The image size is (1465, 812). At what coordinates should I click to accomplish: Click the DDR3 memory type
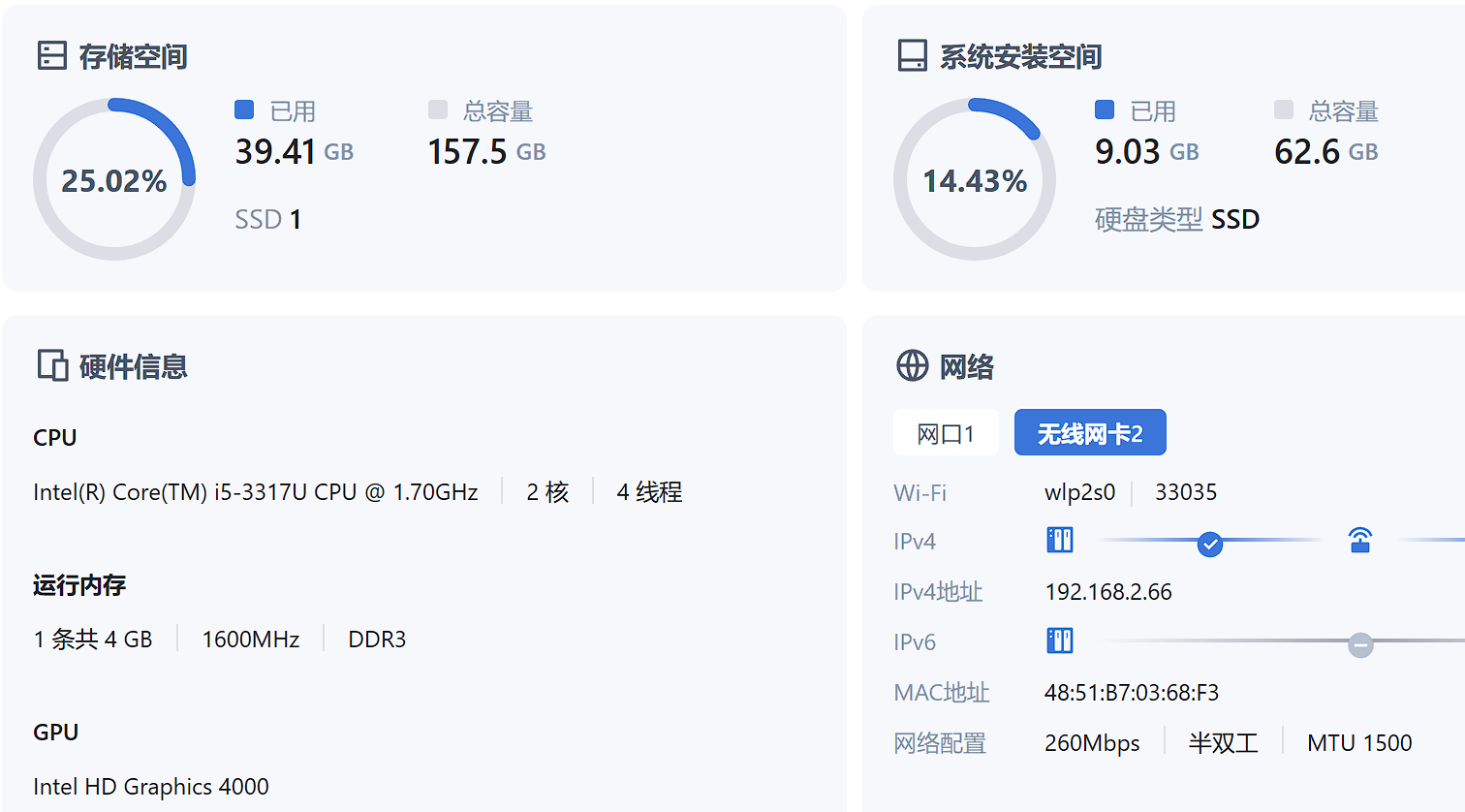(x=377, y=640)
